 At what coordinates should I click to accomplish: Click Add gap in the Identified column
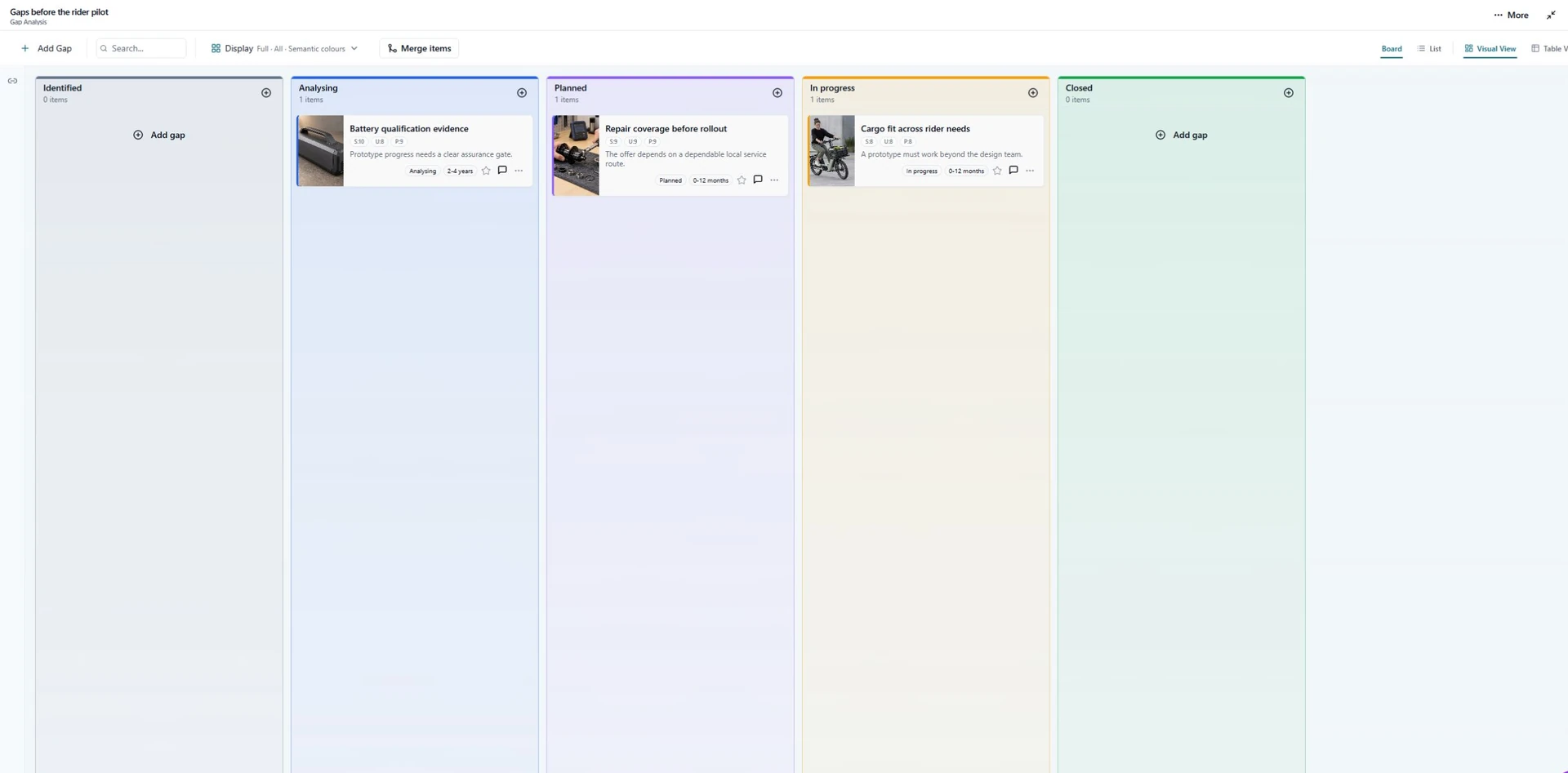pyautogui.click(x=159, y=135)
